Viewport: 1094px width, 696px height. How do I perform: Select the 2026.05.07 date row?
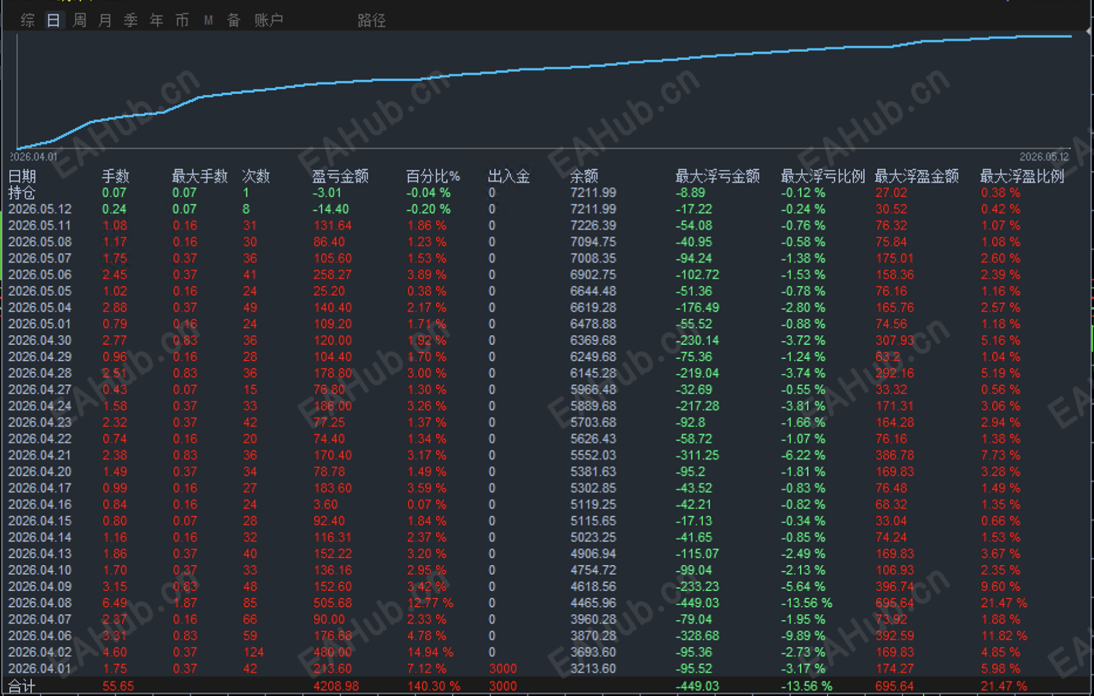click(546, 258)
